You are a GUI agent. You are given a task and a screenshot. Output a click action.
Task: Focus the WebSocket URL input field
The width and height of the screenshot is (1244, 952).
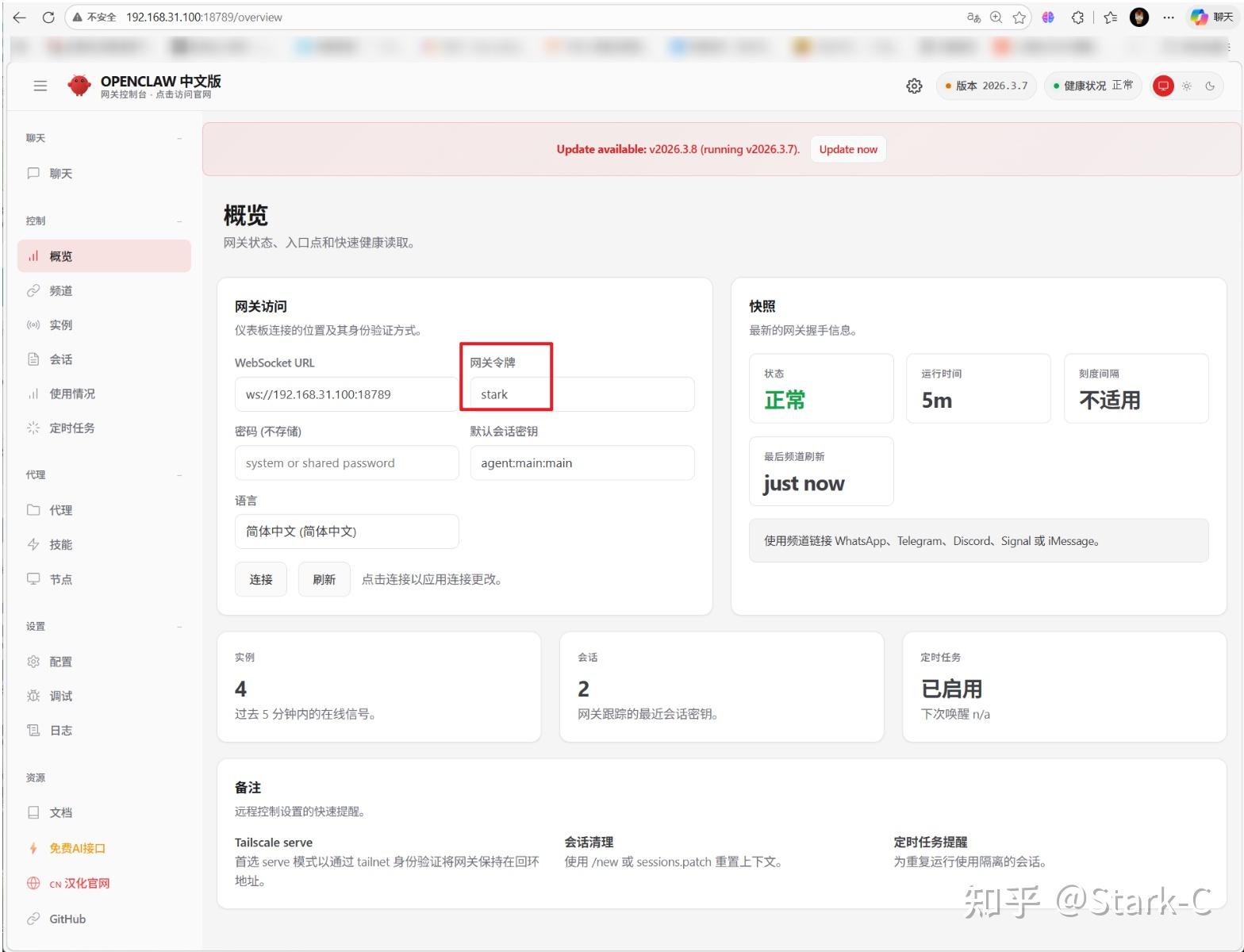click(347, 394)
